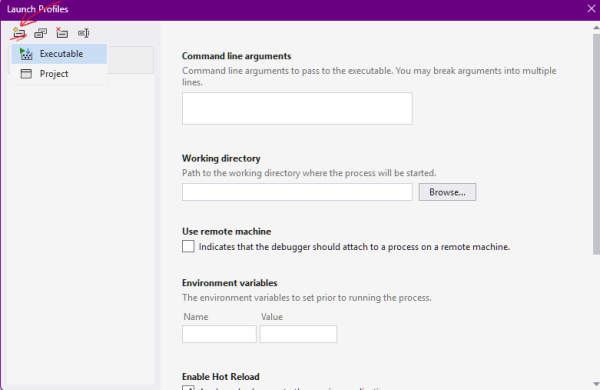Click Browse for working directory
The width and height of the screenshot is (600, 390).
point(447,192)
